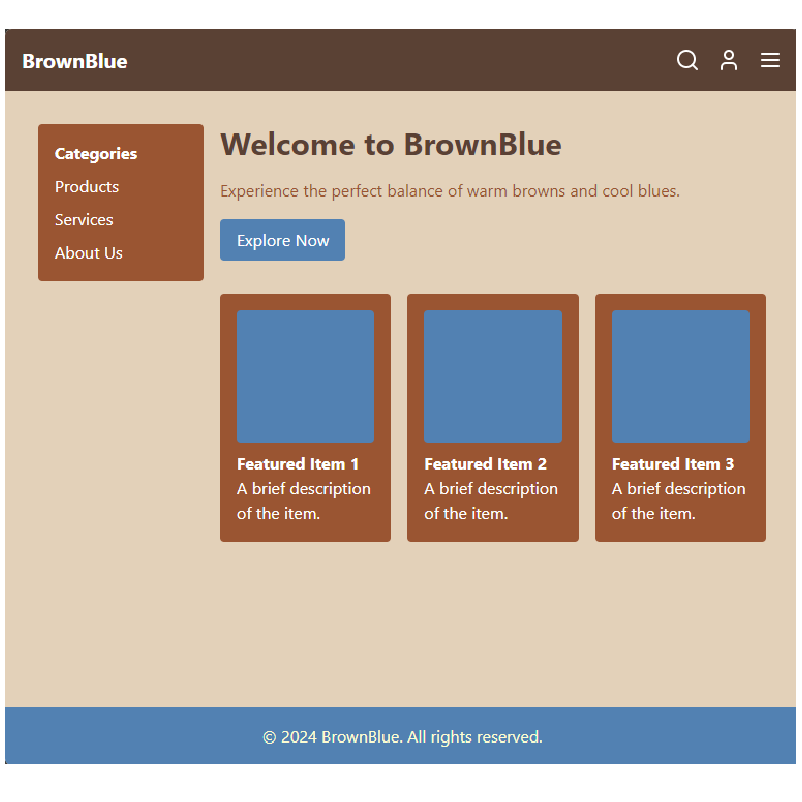Open the profile person icon
Image resolution: width=802 pixels, height=802 pixels.
click(728, 60)
